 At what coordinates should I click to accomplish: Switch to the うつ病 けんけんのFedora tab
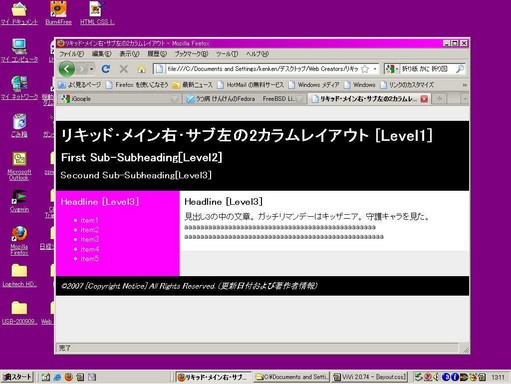tap(244, 99)
